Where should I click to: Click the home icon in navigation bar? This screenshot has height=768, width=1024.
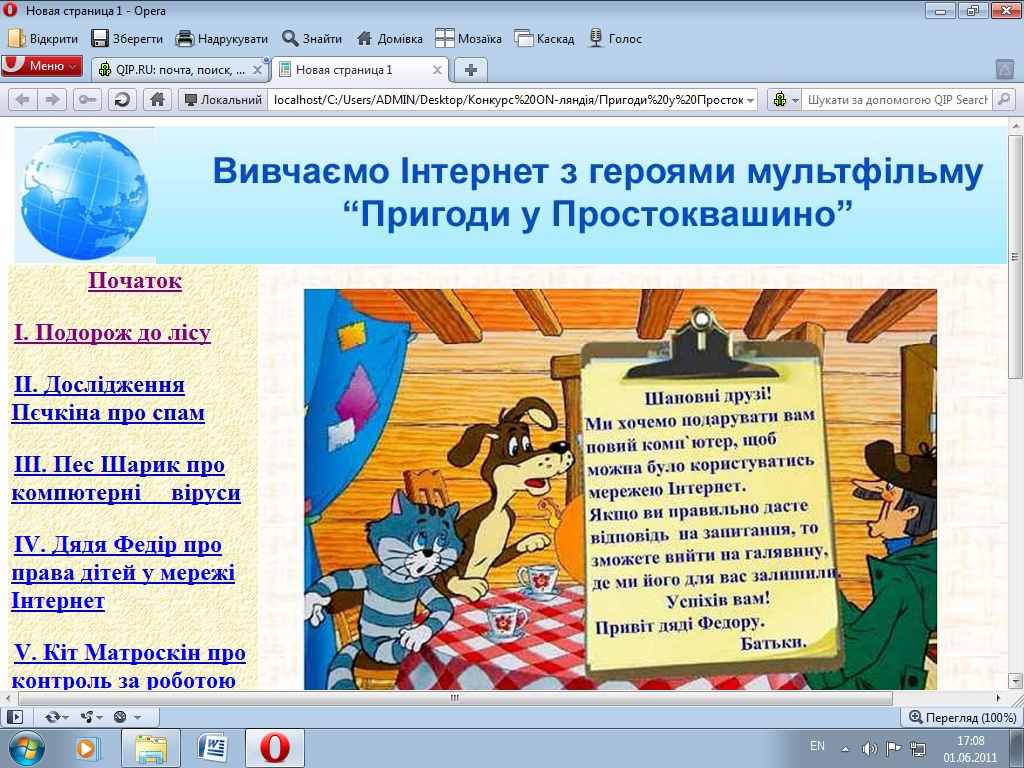[157, 100]
